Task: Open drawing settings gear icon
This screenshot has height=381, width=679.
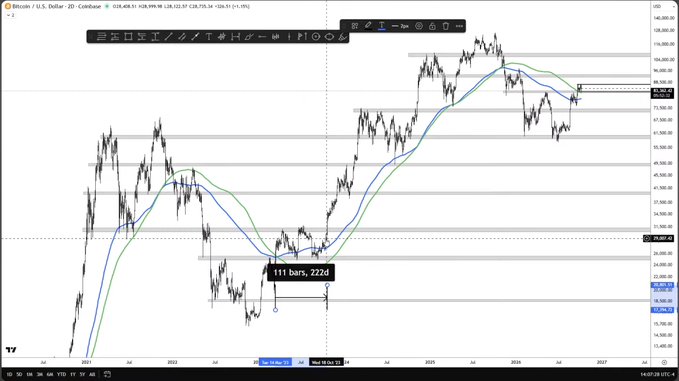Action: [419, 26]
